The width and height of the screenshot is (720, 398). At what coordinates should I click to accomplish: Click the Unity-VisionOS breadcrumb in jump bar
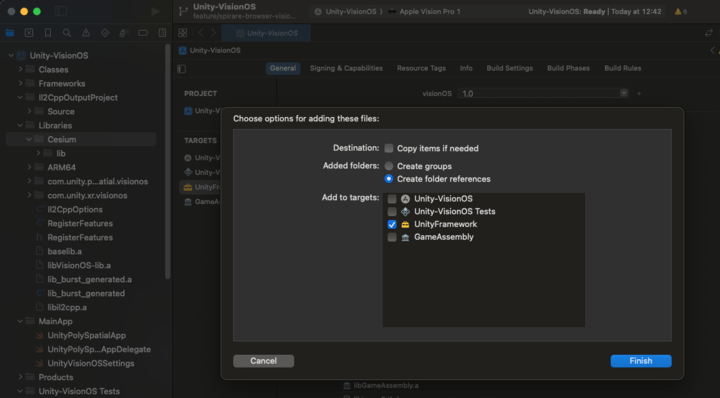pyautogui.click(x=210, y=50)
